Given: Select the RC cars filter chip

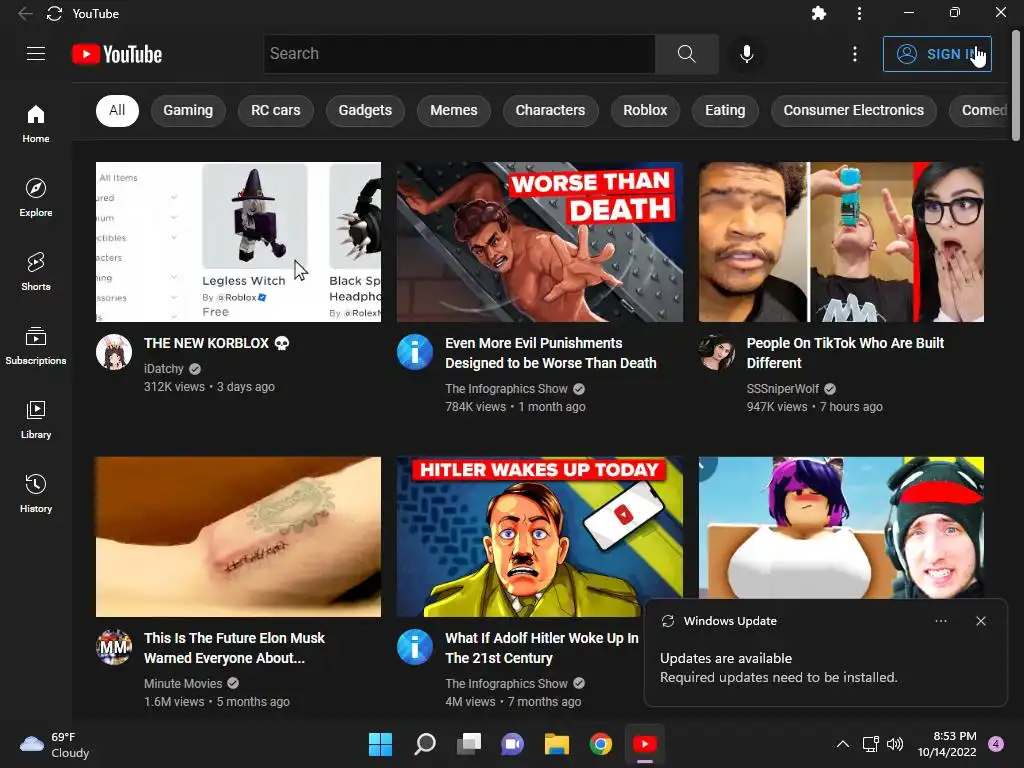Looking at the screenshot, I should [x=276, y=110].
